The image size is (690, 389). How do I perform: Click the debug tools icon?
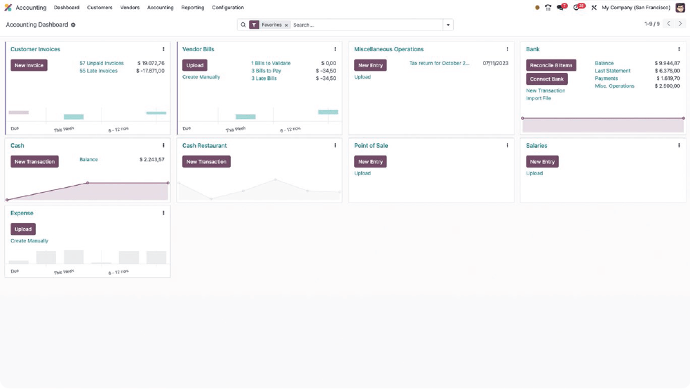(594, 7)
